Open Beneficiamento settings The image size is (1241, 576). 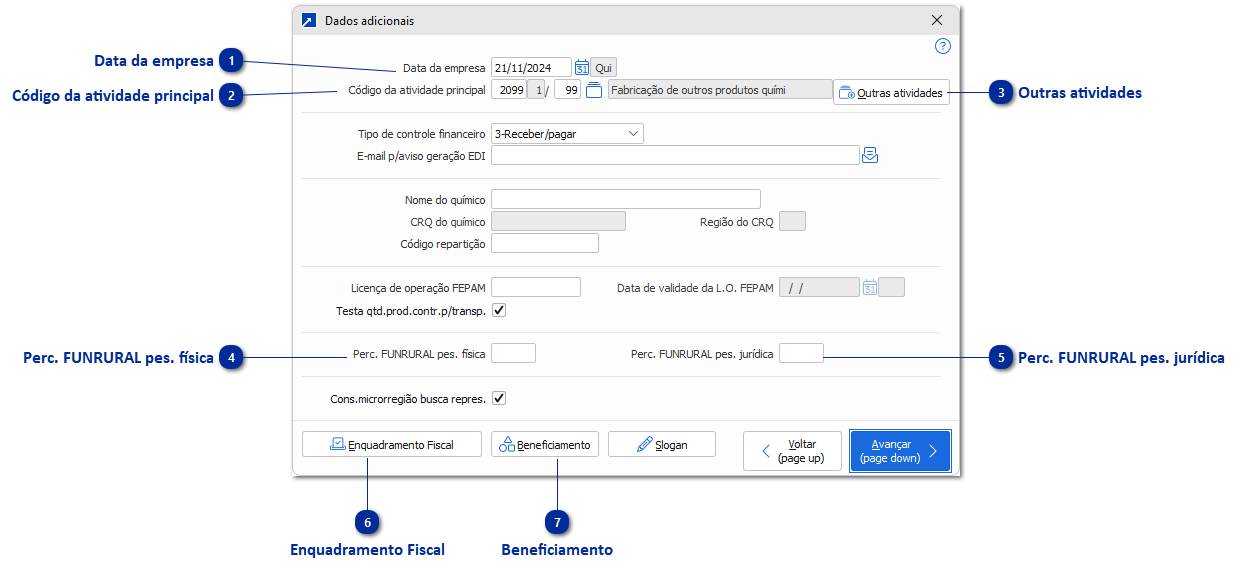tap(545, 445)
